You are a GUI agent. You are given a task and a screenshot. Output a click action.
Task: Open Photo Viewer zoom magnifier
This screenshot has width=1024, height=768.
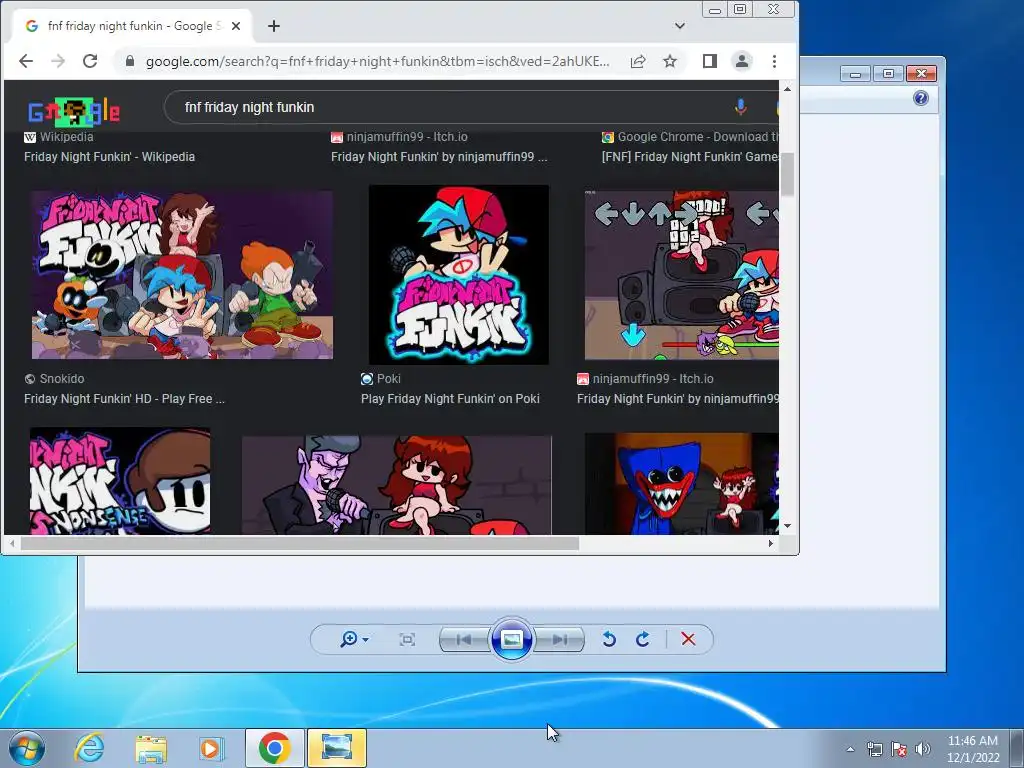pos(349,639)
